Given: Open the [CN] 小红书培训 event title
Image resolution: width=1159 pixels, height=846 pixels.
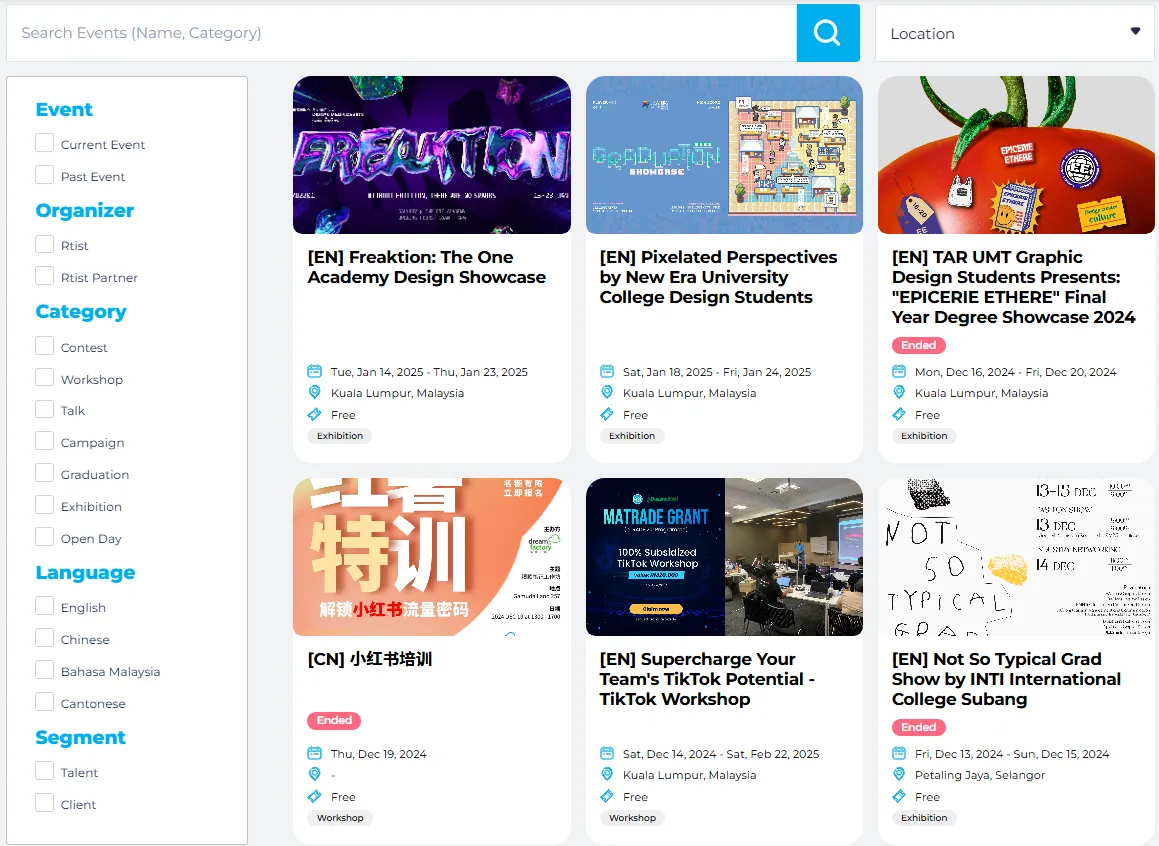Looking at the screenshot, I should (x=370, y=659).
